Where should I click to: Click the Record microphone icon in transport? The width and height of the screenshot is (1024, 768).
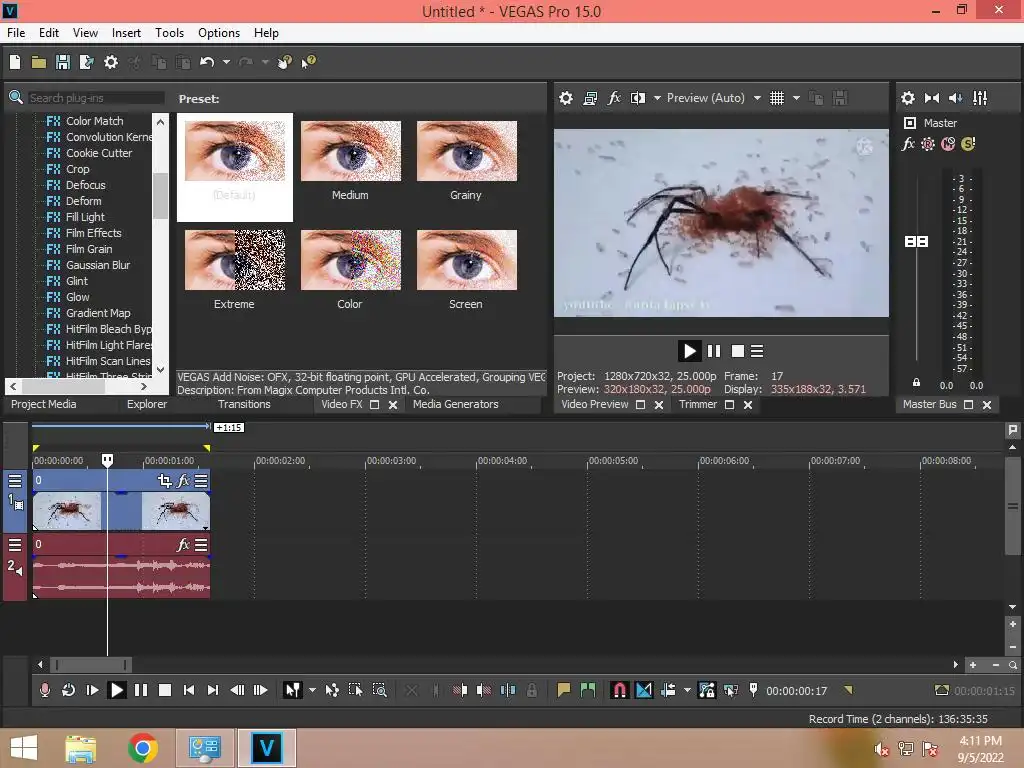44,690
